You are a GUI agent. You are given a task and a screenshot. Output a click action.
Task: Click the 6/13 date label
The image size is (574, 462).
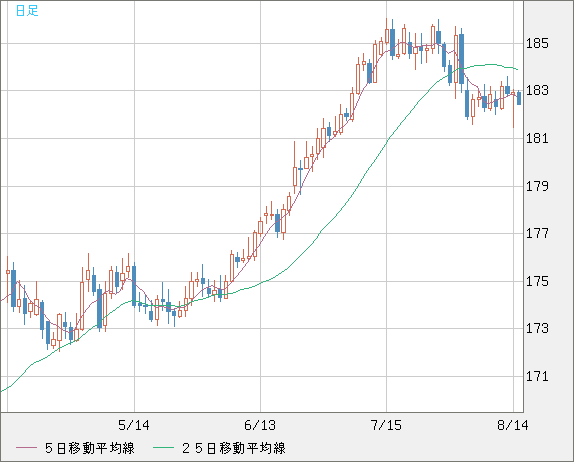click(x=260, y=425)
